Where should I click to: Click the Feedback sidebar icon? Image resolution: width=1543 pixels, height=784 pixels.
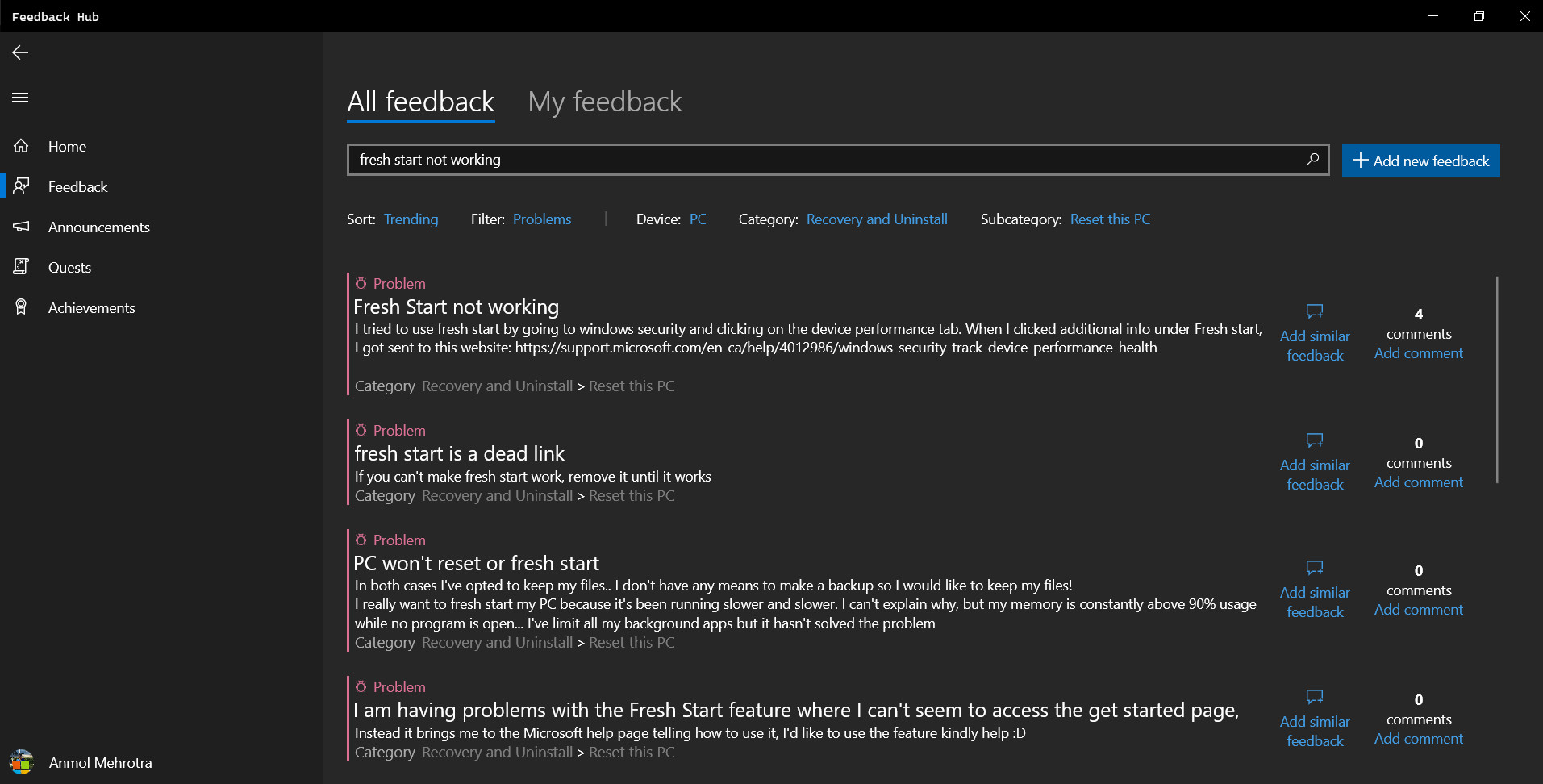tap(21, 186)
